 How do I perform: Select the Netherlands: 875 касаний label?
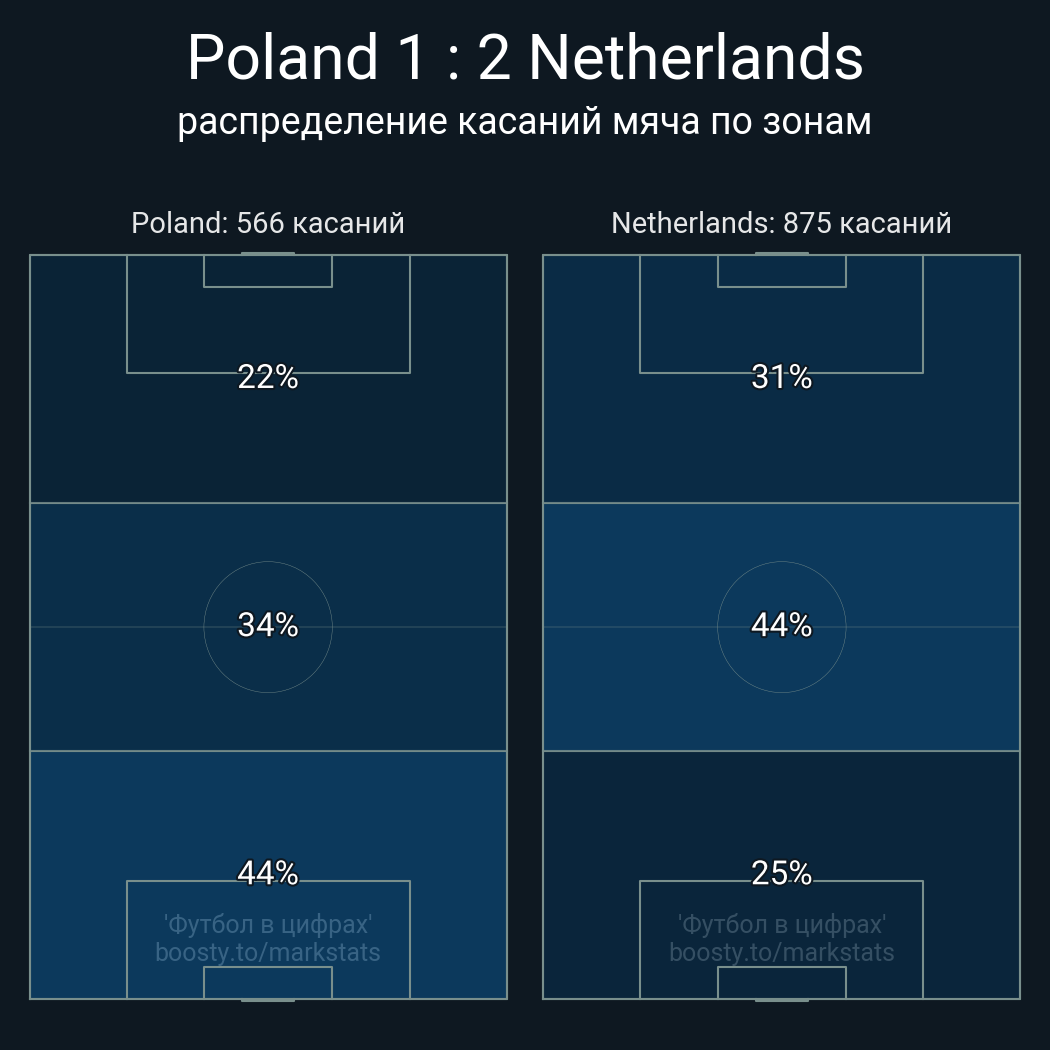coord(781,223)
